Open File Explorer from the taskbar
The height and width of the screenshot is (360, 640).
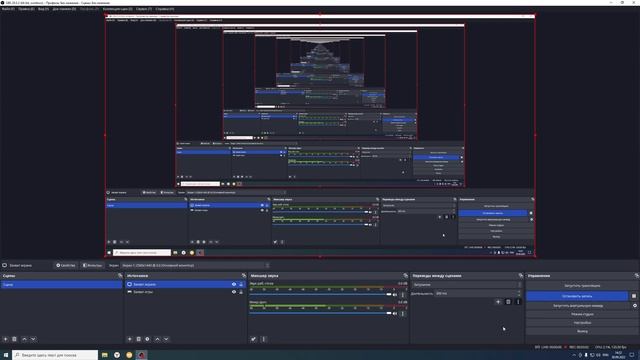(105, 355)
